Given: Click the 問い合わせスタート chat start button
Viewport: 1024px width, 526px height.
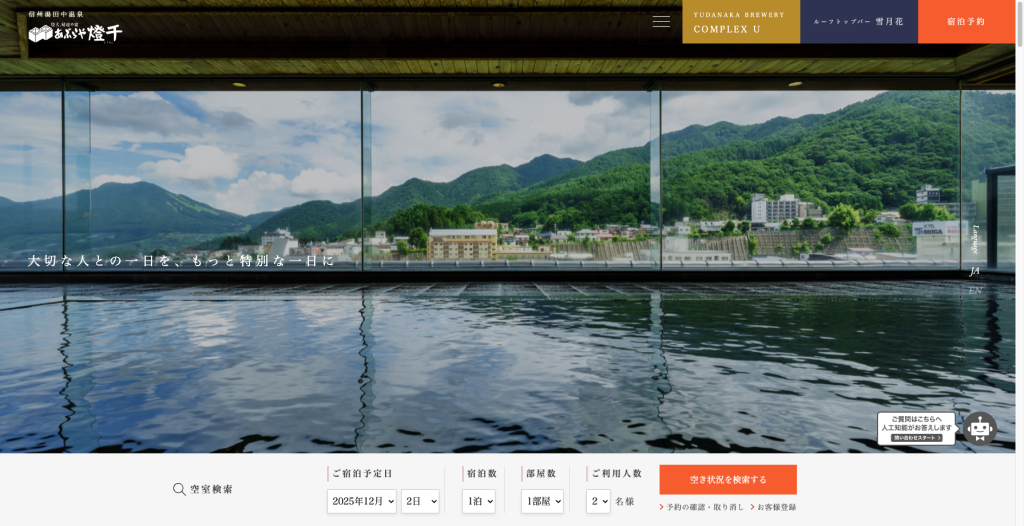Looking at the screenshot, I should (916, 438).
